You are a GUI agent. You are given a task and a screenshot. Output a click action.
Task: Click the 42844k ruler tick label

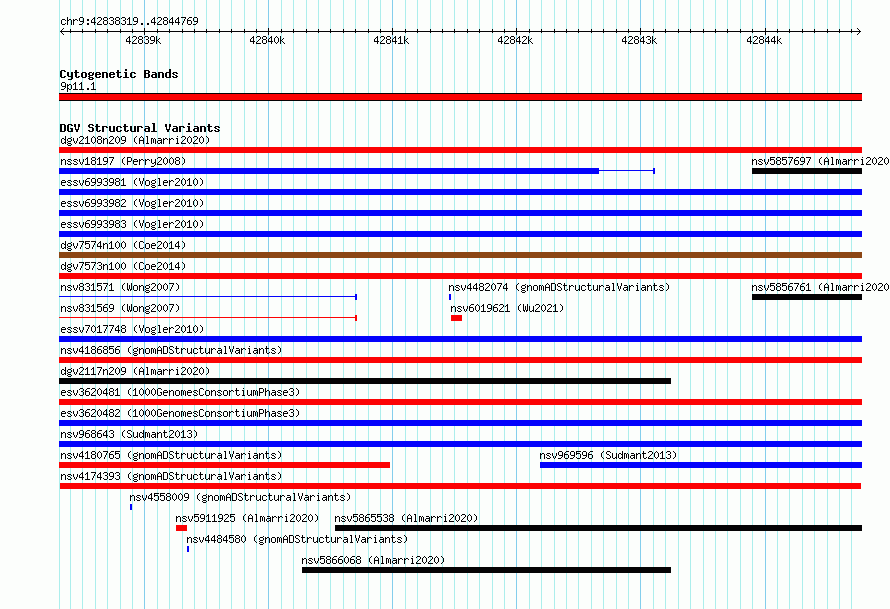click(x=764, y=40)
